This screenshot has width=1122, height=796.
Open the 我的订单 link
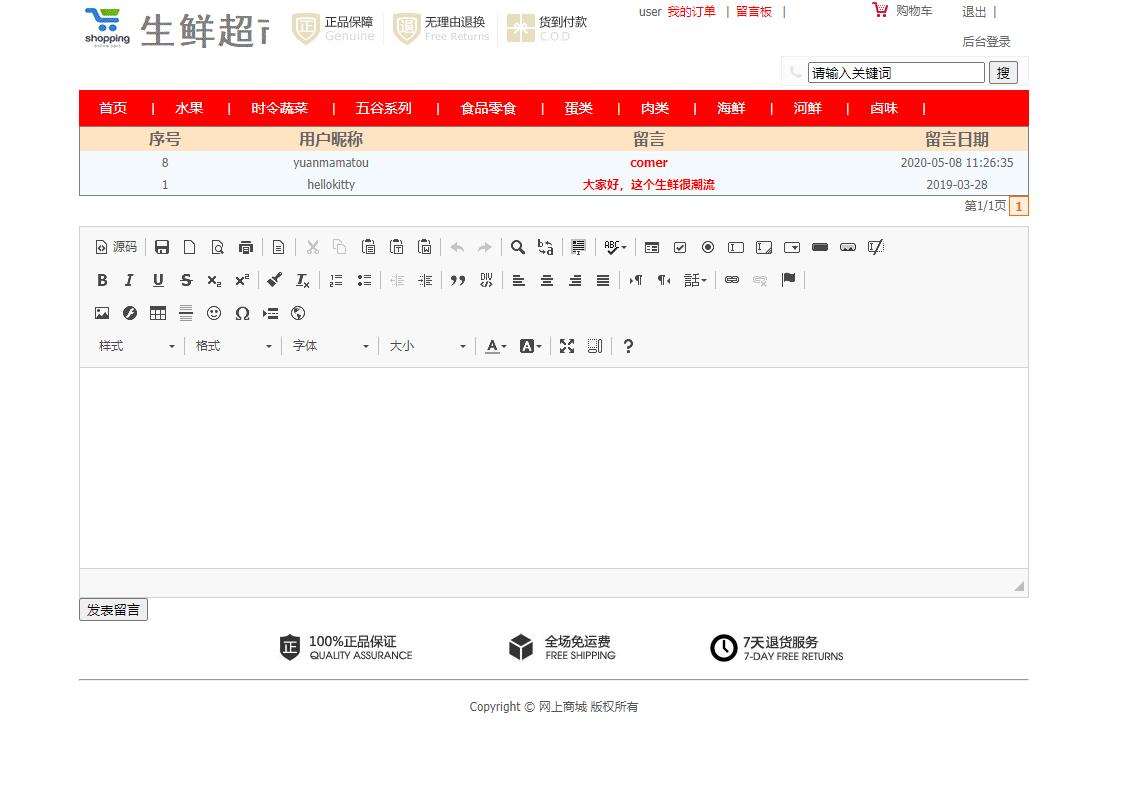(691, 12)
